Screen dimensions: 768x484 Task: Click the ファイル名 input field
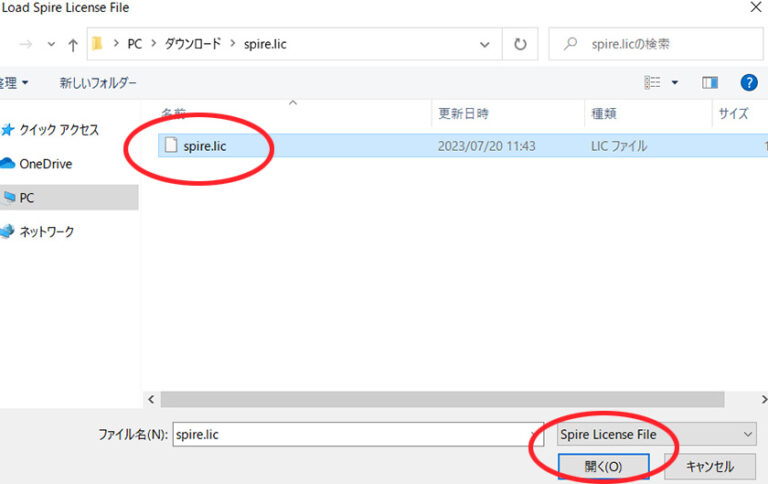point(350,434)
